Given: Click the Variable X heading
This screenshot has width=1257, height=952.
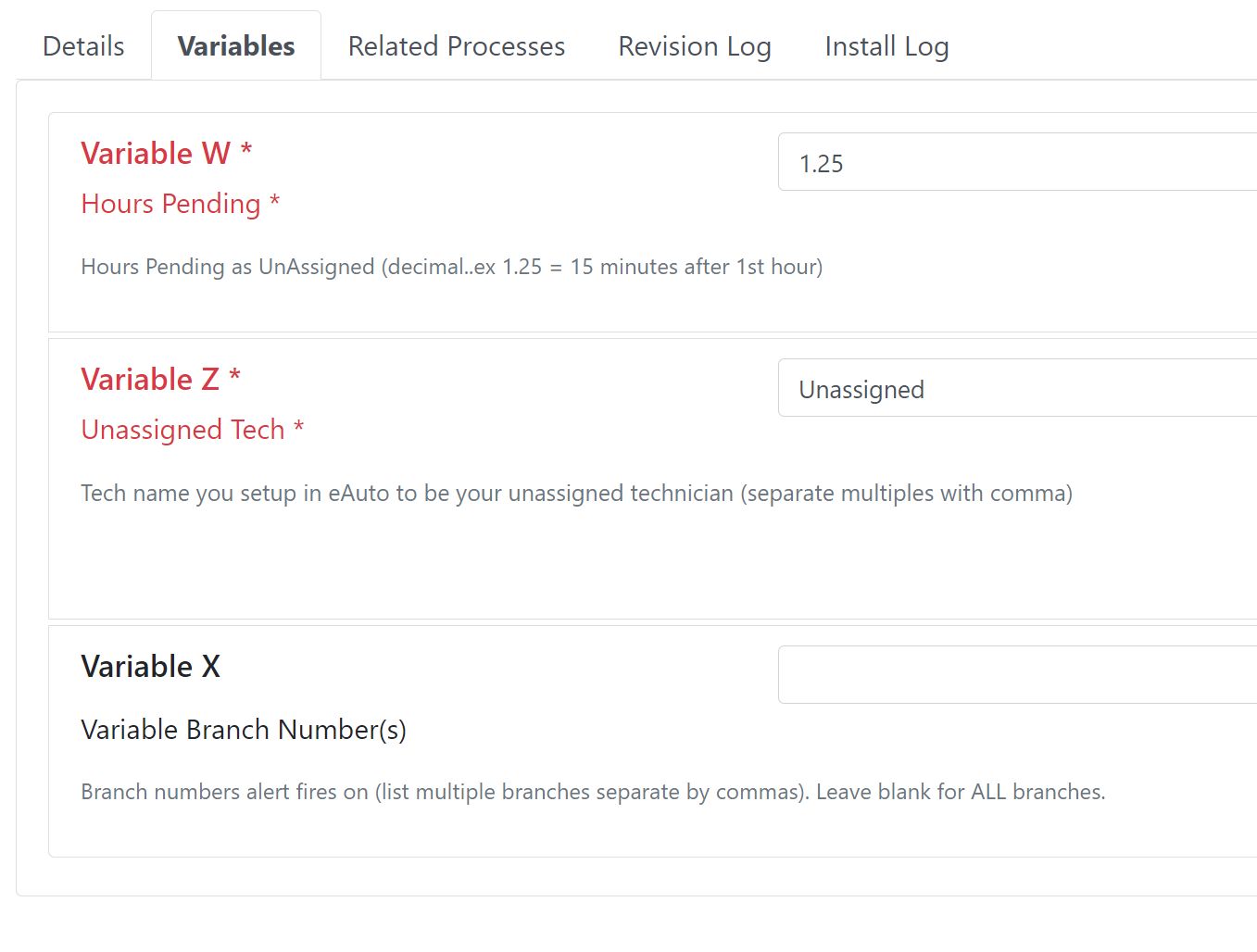Looking at the screenshot, I should pyautogui.click(x=151, y=666).
